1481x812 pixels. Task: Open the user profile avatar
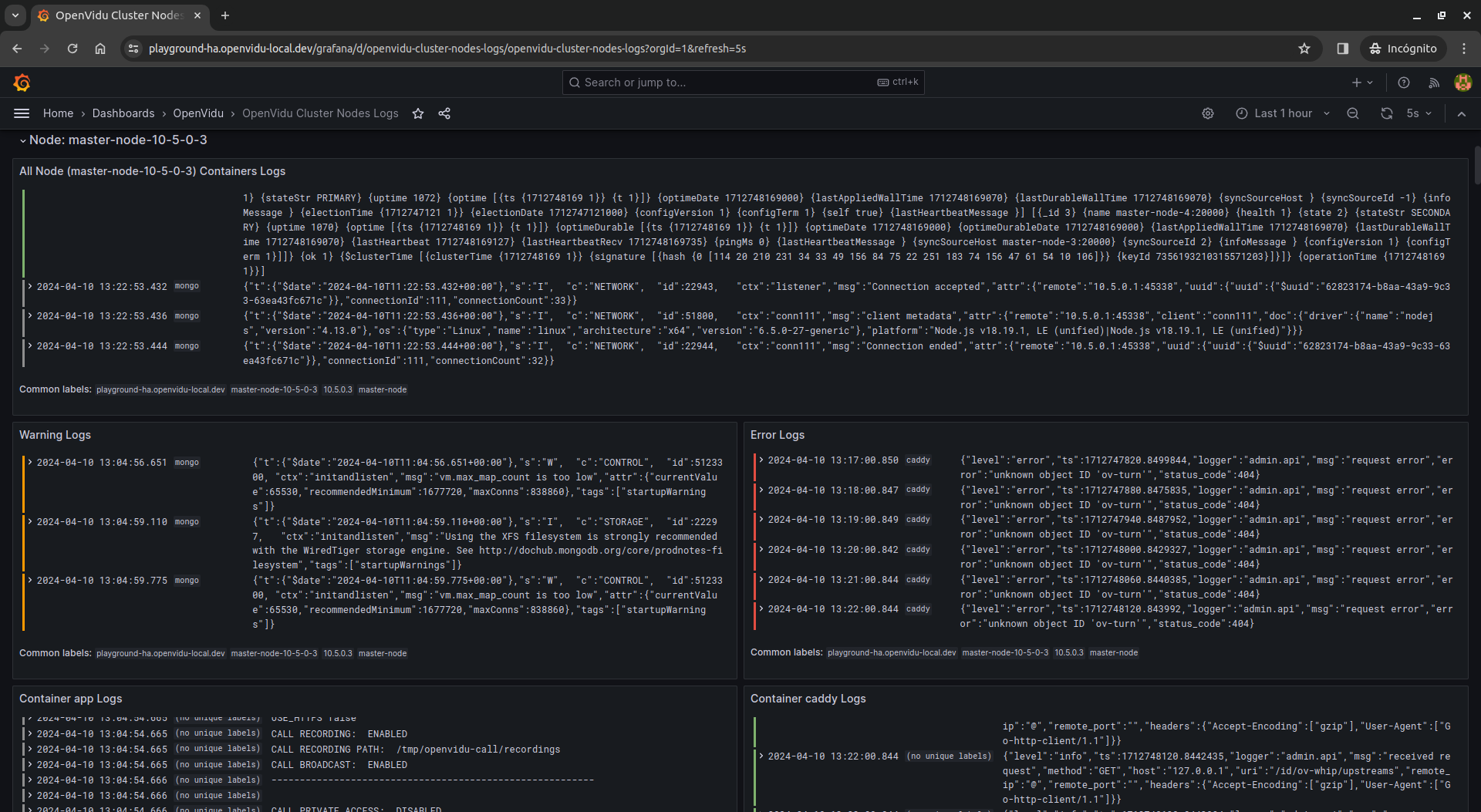click(1462, 83)
